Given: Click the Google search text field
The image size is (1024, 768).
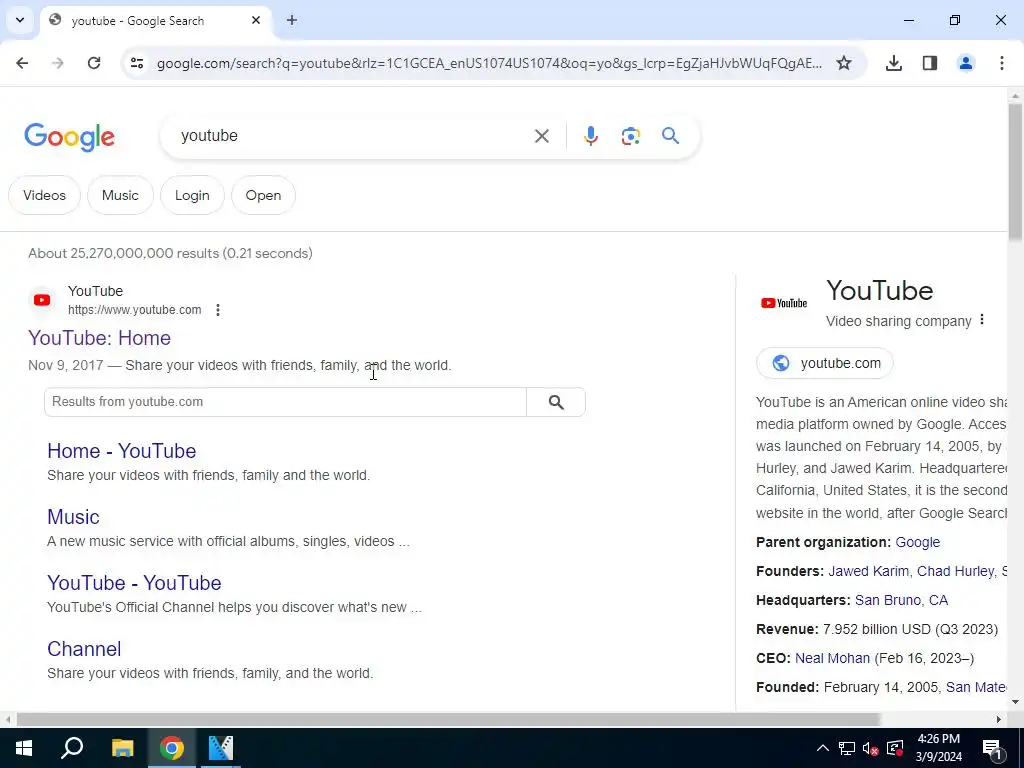Looking at the screenshot, I should 353,136.
